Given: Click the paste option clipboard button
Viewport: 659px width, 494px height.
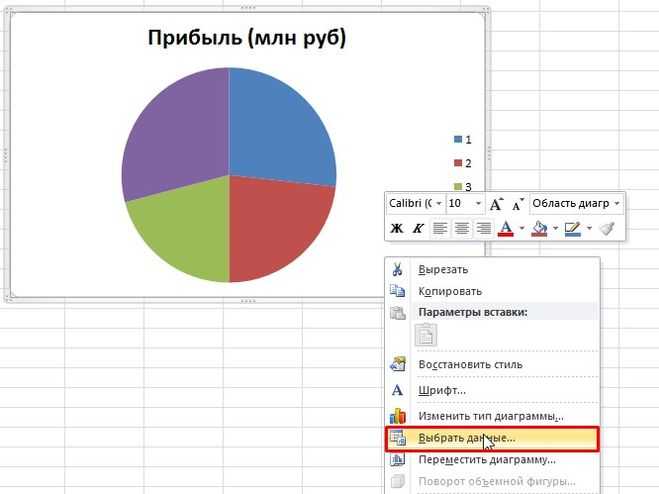Looking at the screenshot, I should (426, 335).
